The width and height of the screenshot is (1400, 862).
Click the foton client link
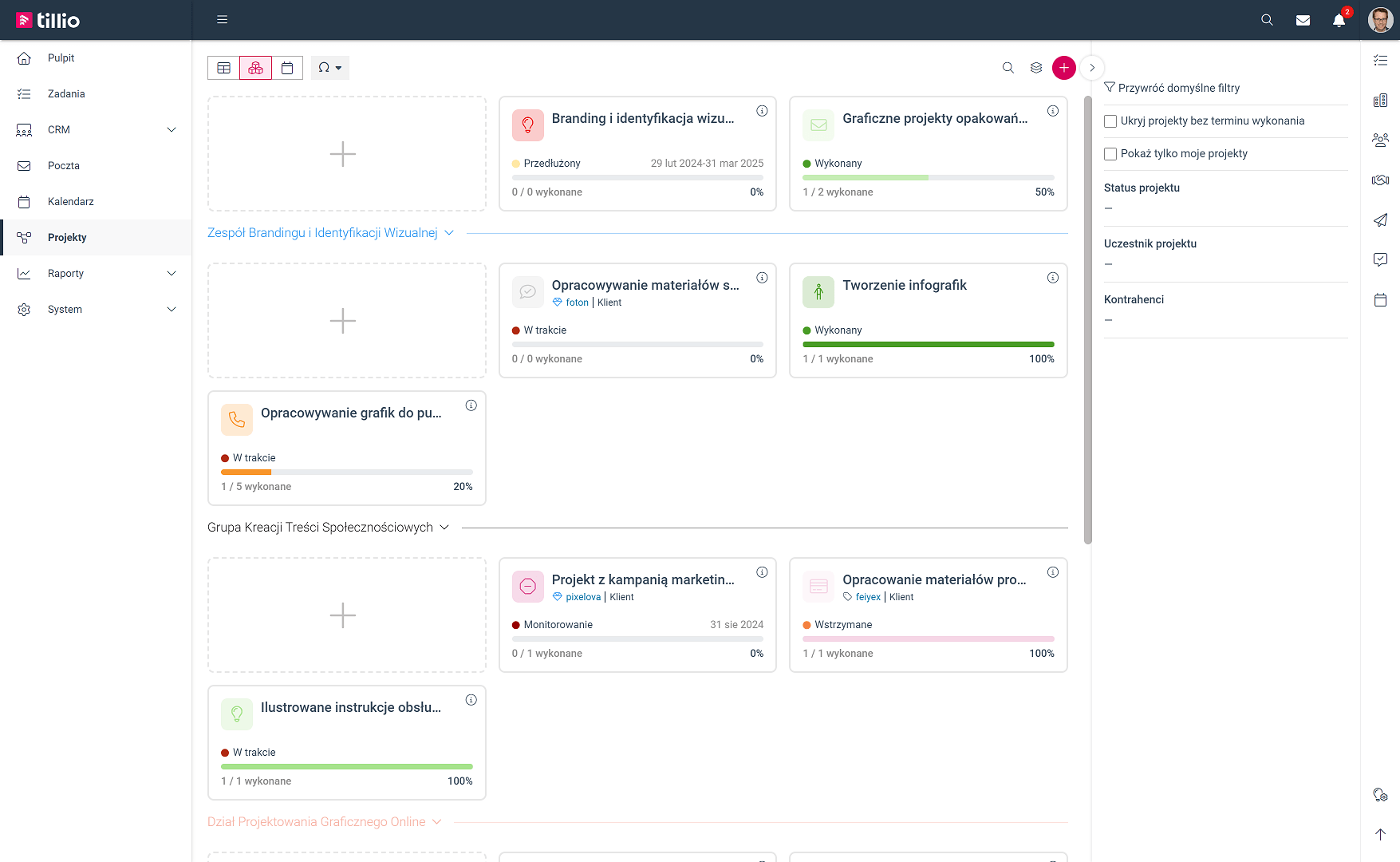point(577,302)
